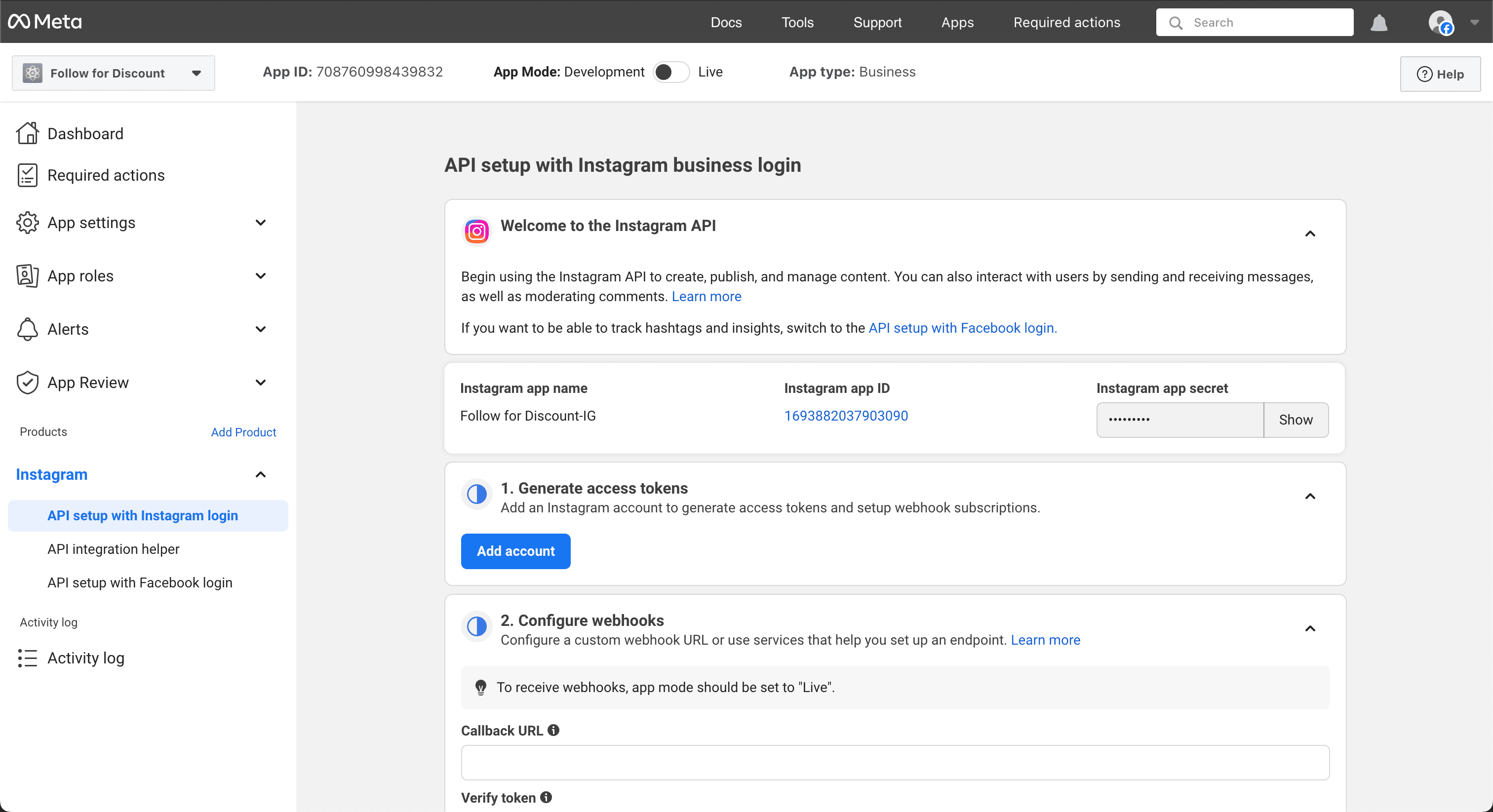This screenshot has width=1493, height=812.
Task: Open Learn more in the Welcome card
Action: 707,296
